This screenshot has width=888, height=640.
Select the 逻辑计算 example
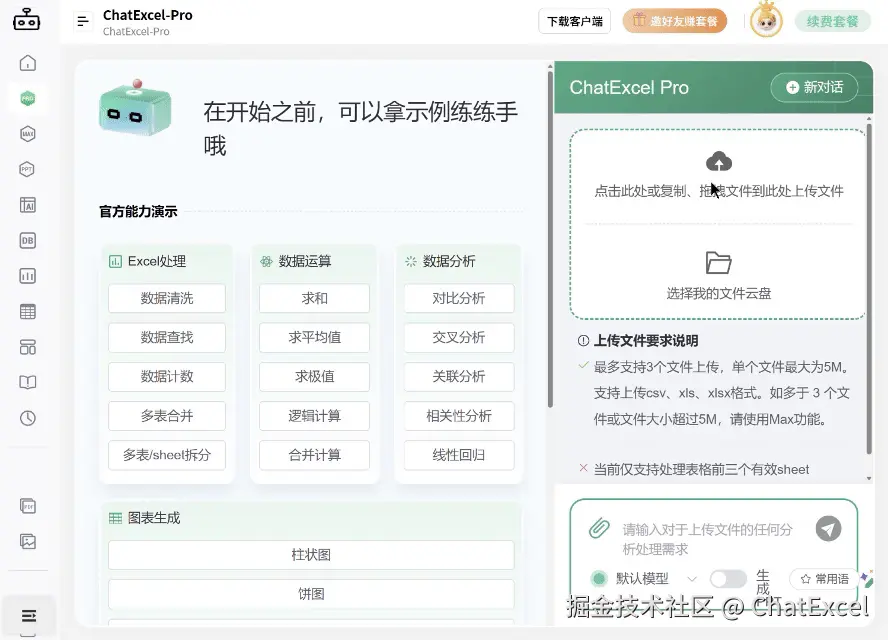pyautogui.click(x=314, y=416)
